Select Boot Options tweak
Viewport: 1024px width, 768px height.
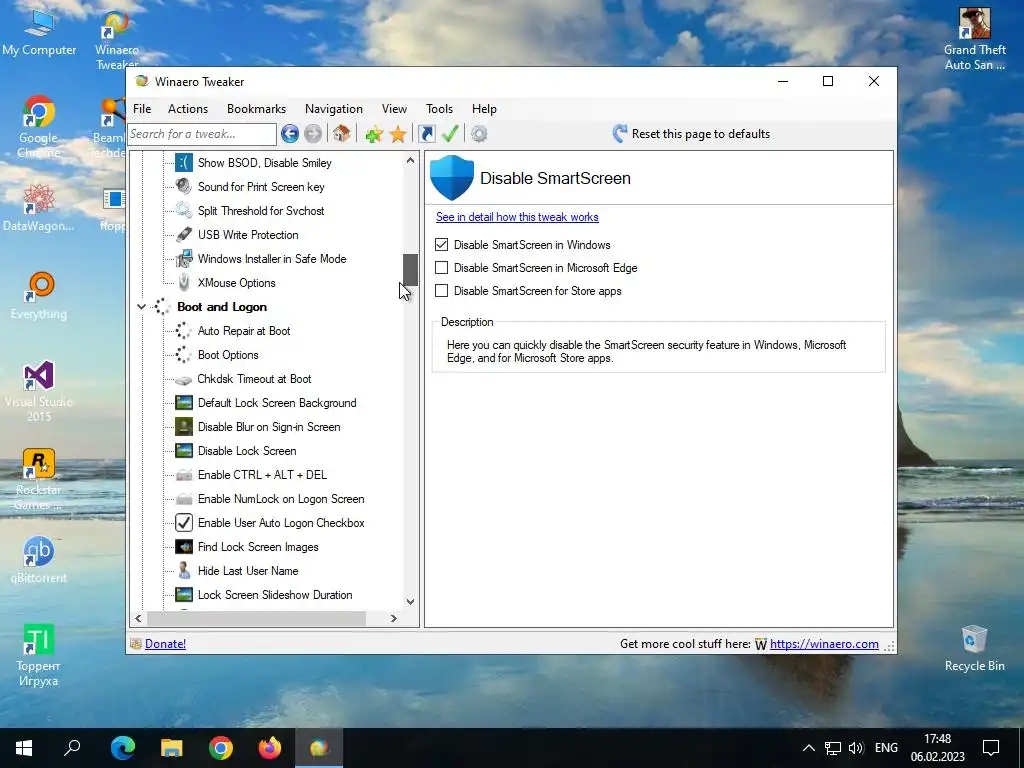tap(228, 355)
